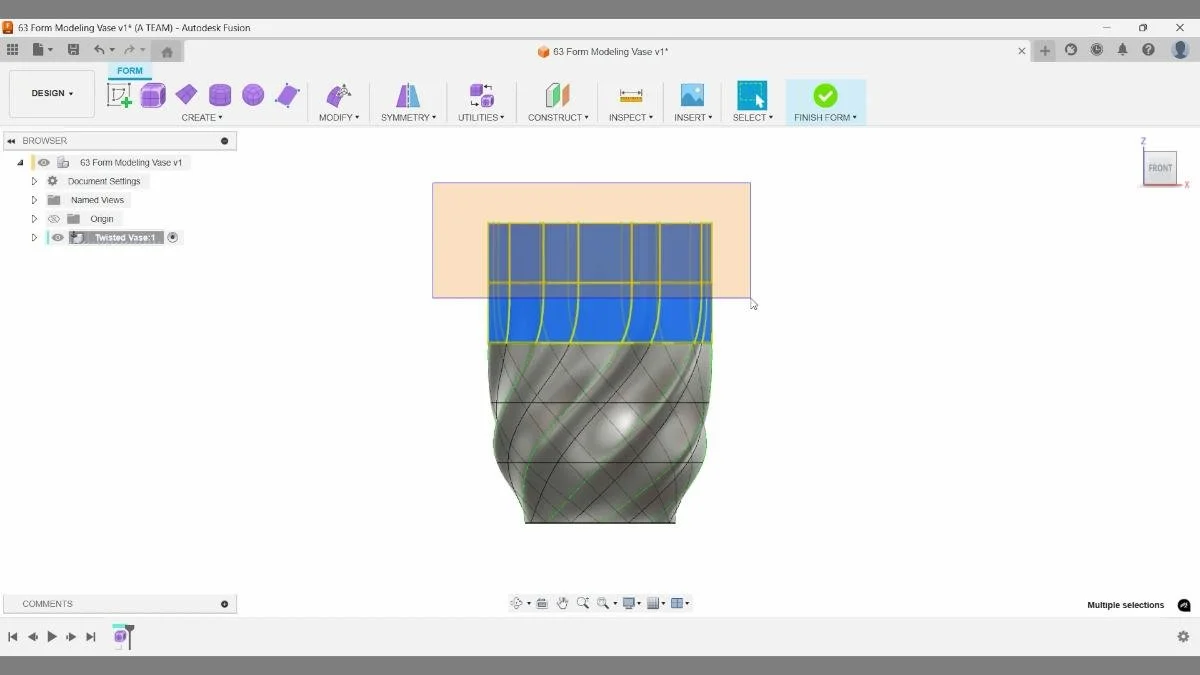Add a new design tab
This screenshot has height=675, width=1200.
(x=1045, y=51)
